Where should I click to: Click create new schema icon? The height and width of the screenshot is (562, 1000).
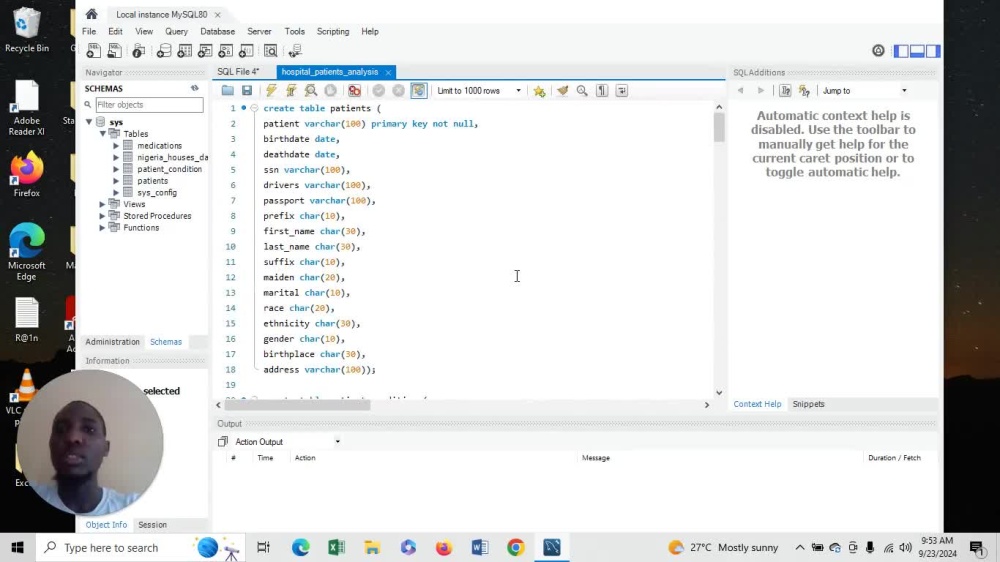click(x=164, y=51)
